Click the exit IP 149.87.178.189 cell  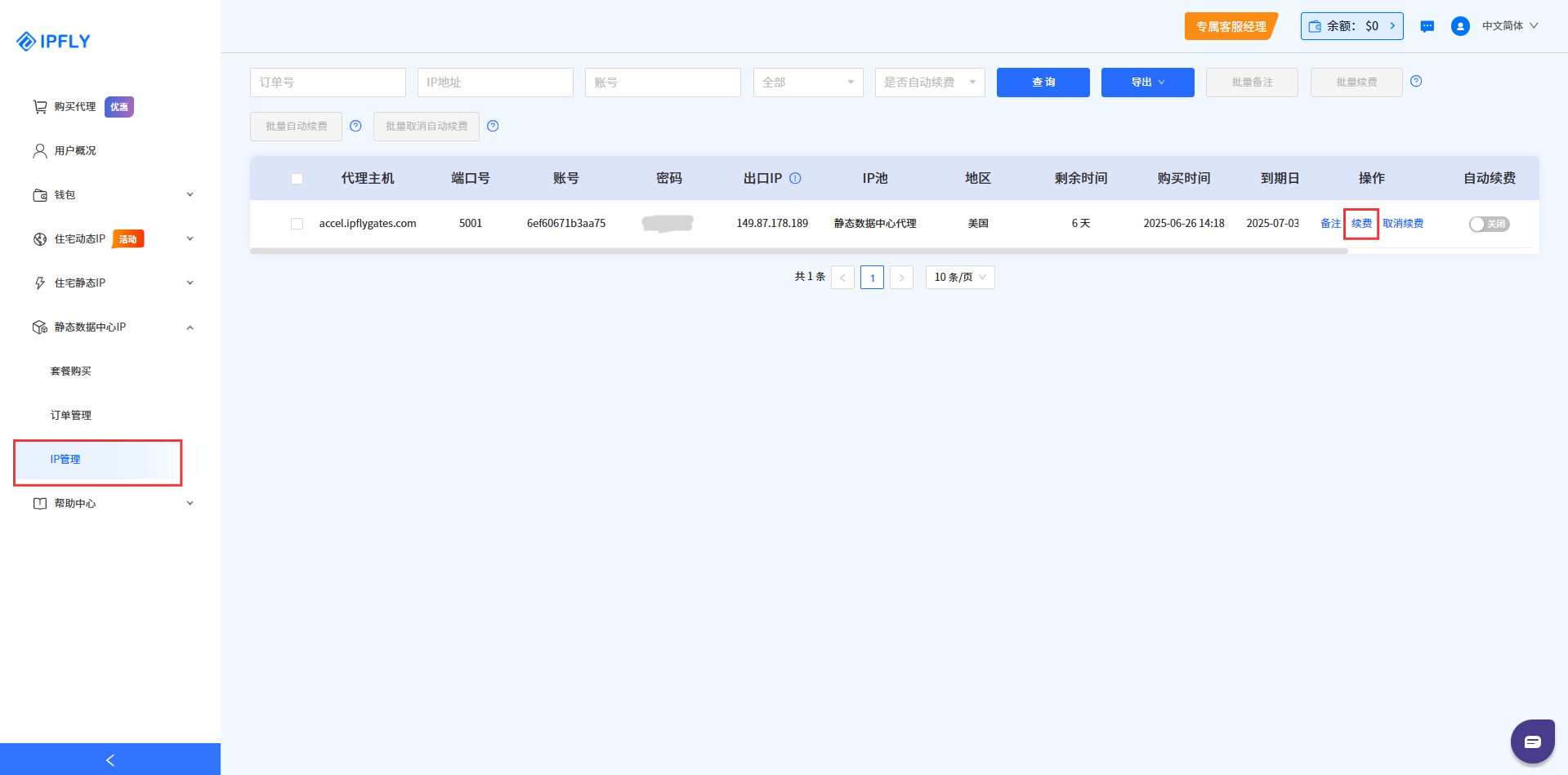772,224
